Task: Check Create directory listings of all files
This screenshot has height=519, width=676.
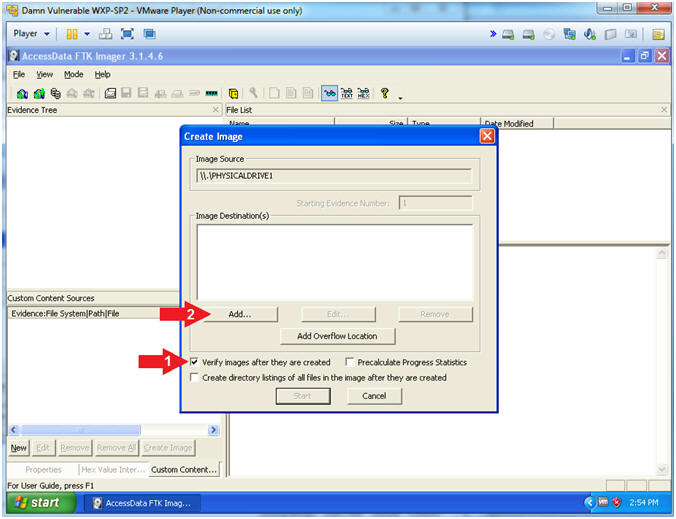Action: [194, 378]
